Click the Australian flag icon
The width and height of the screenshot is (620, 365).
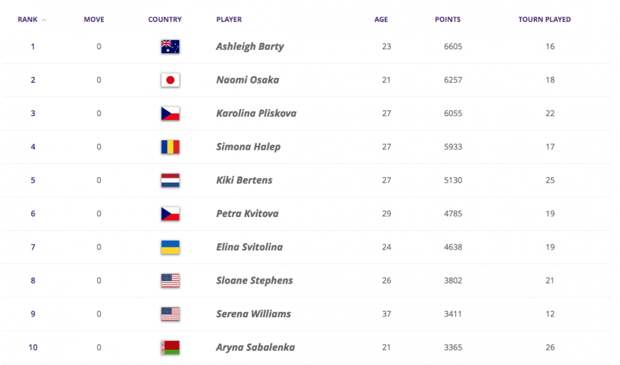tap(170, 47)
